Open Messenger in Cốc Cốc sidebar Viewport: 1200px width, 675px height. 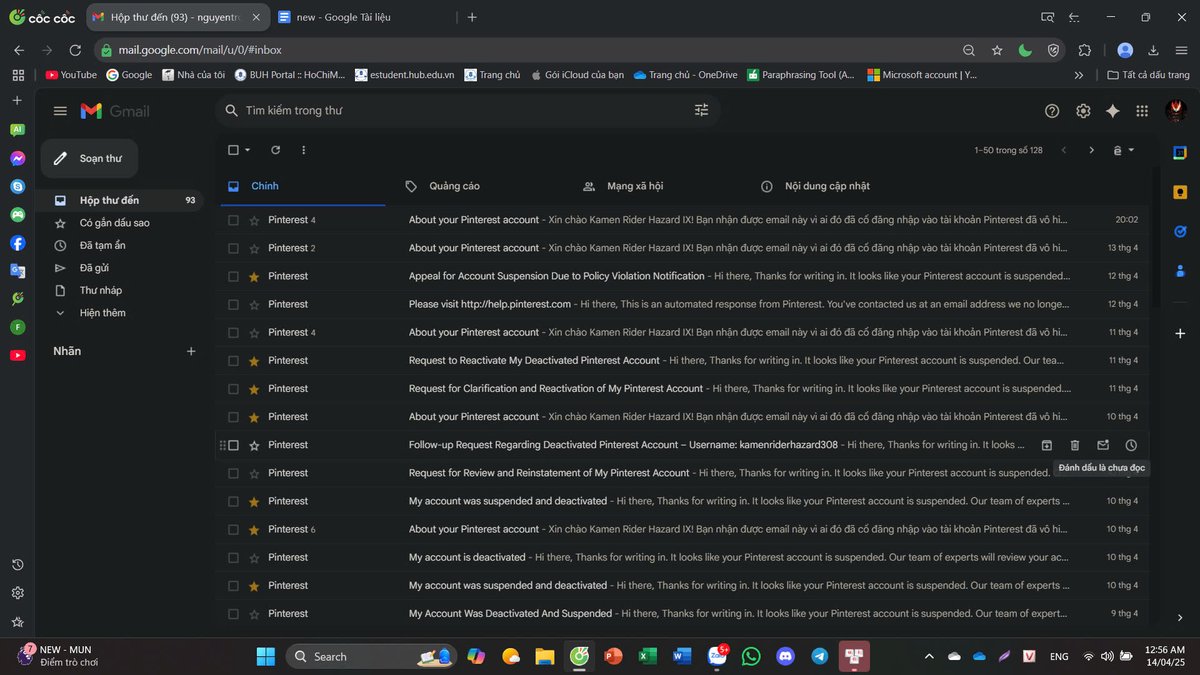17,158
